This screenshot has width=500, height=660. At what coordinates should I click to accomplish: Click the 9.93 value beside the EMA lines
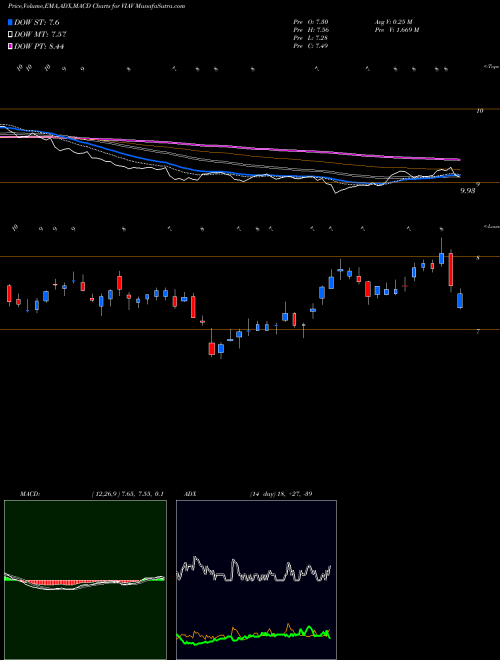pos(468,191)
